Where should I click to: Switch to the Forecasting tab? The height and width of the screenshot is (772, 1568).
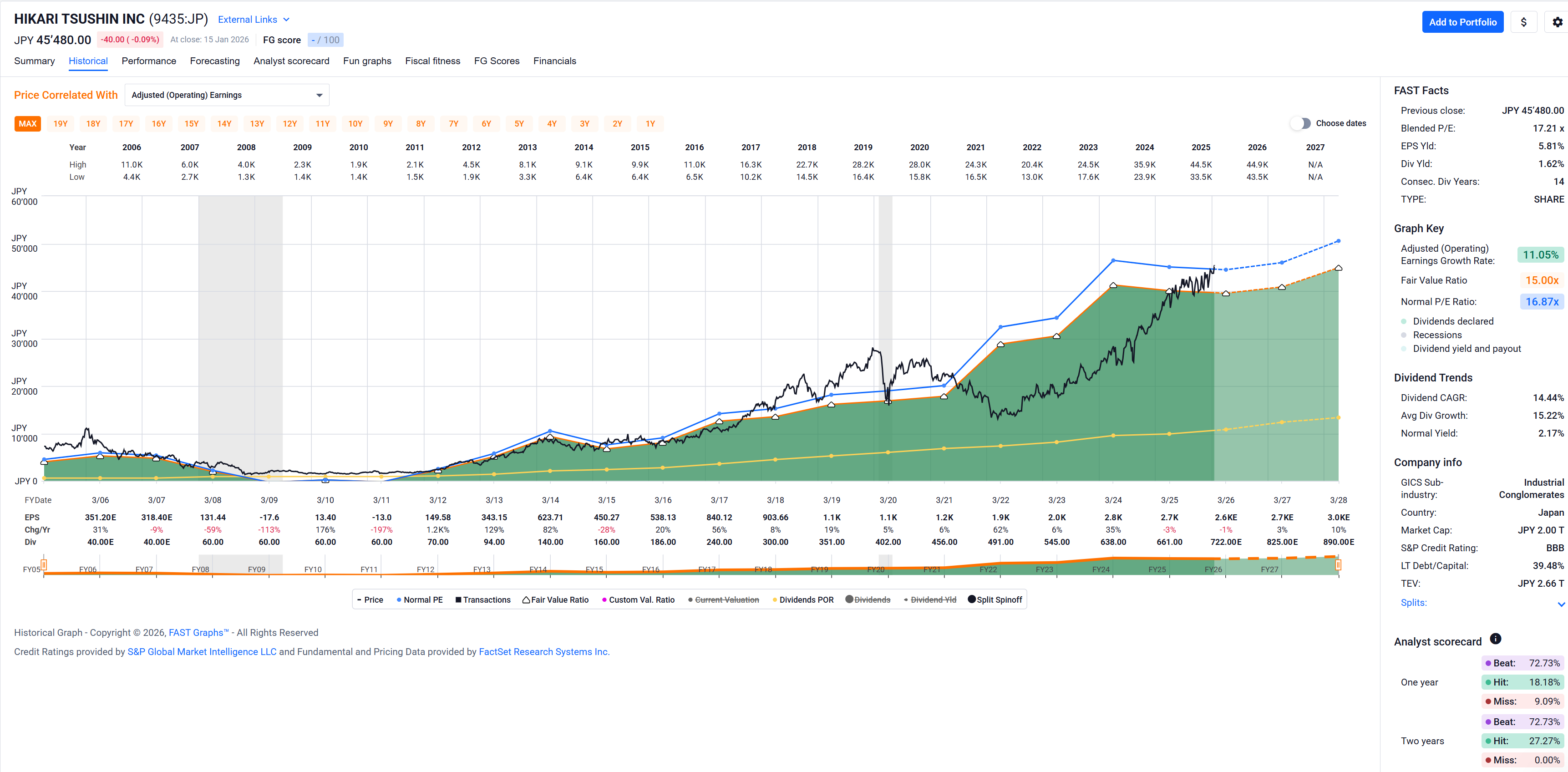tap(214, 61)
